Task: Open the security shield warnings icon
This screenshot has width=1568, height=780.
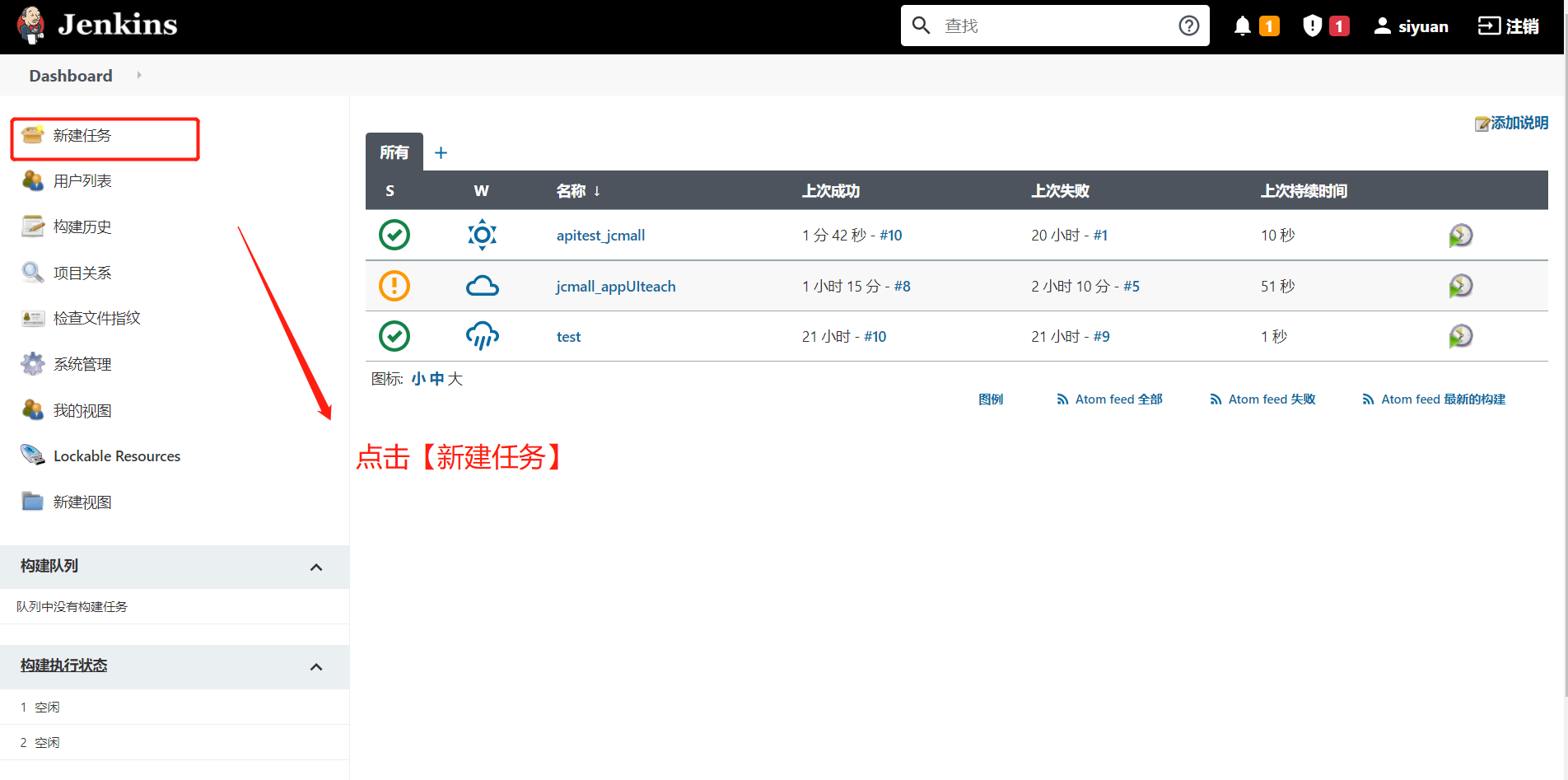Action: pos(1312,26)
